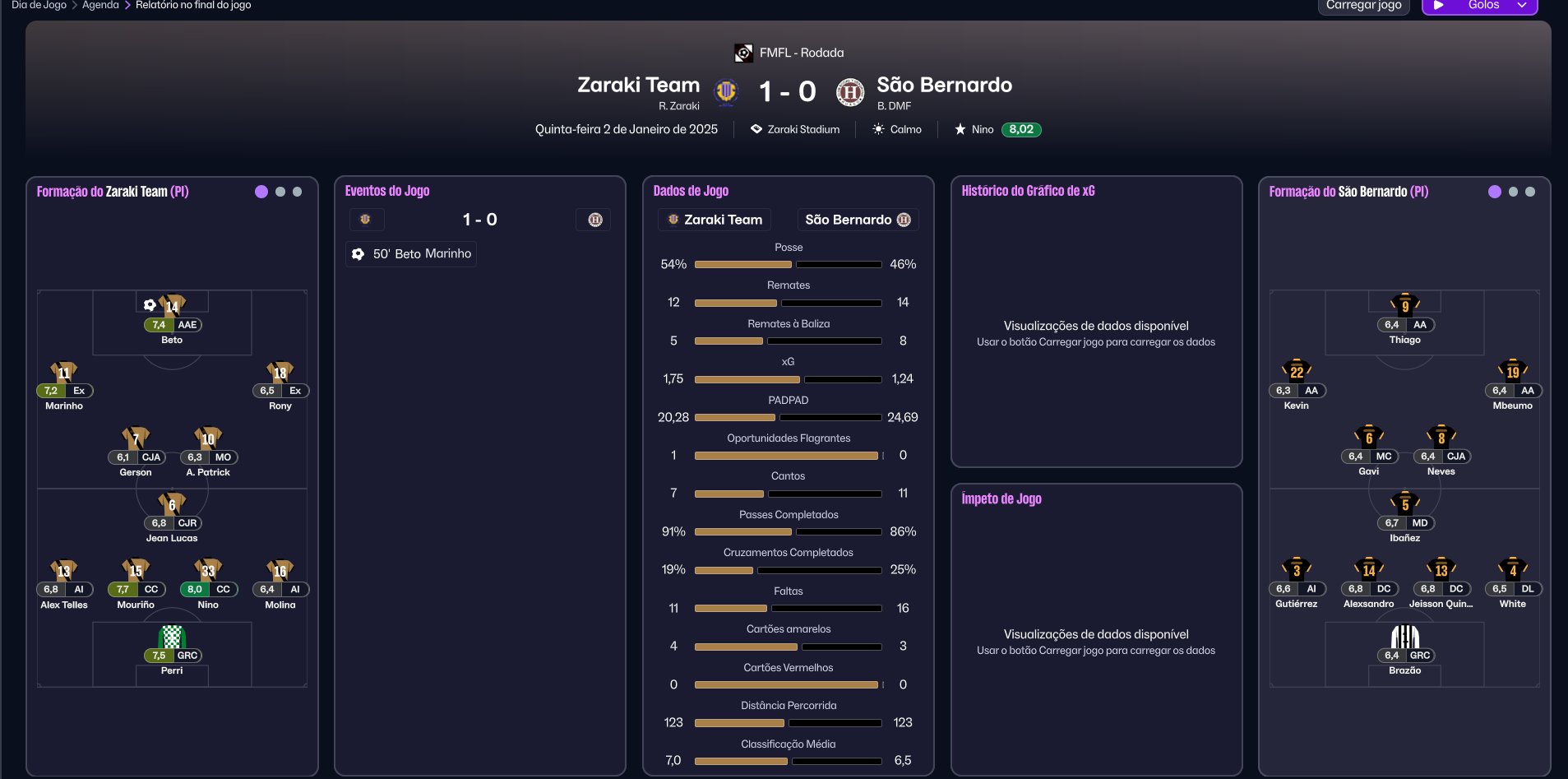
Task: Open the Formação do Zaraki Team panel title
Action: (113, 192)
